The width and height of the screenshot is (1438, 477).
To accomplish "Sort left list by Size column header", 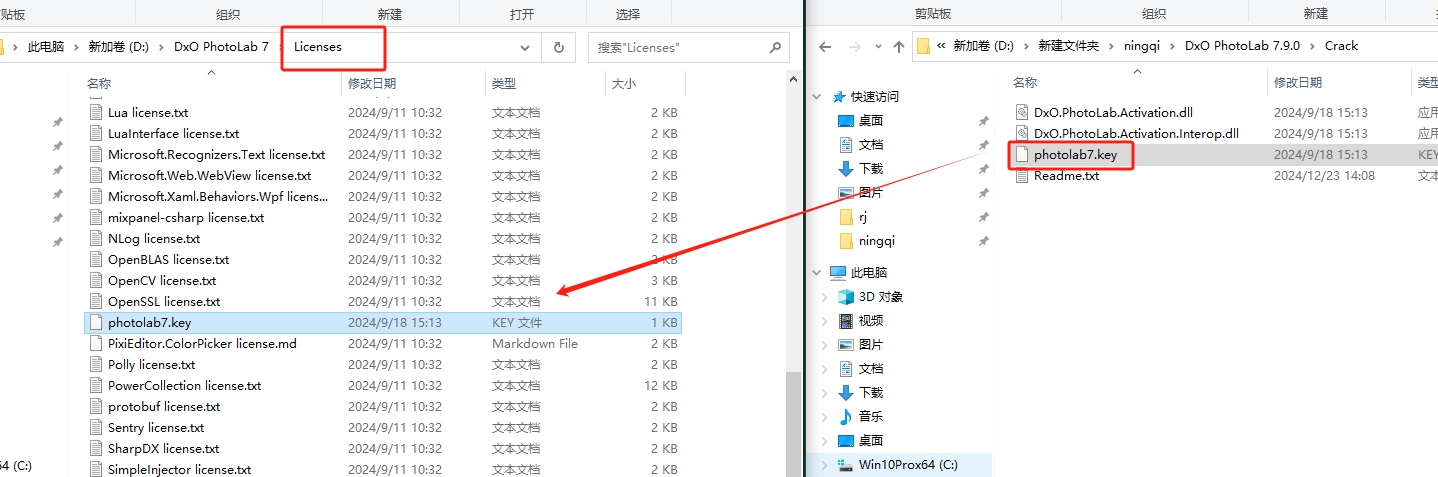I will (x=623, y=84).
